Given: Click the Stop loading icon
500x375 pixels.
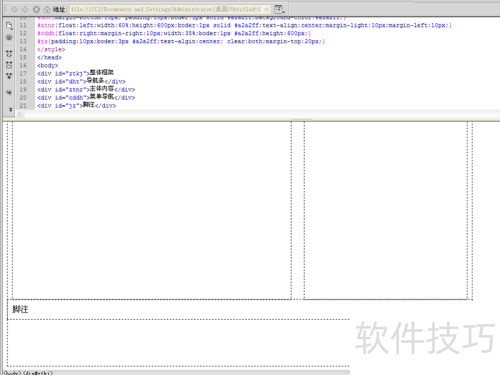Looking at the screenshot, I should 36,10.
